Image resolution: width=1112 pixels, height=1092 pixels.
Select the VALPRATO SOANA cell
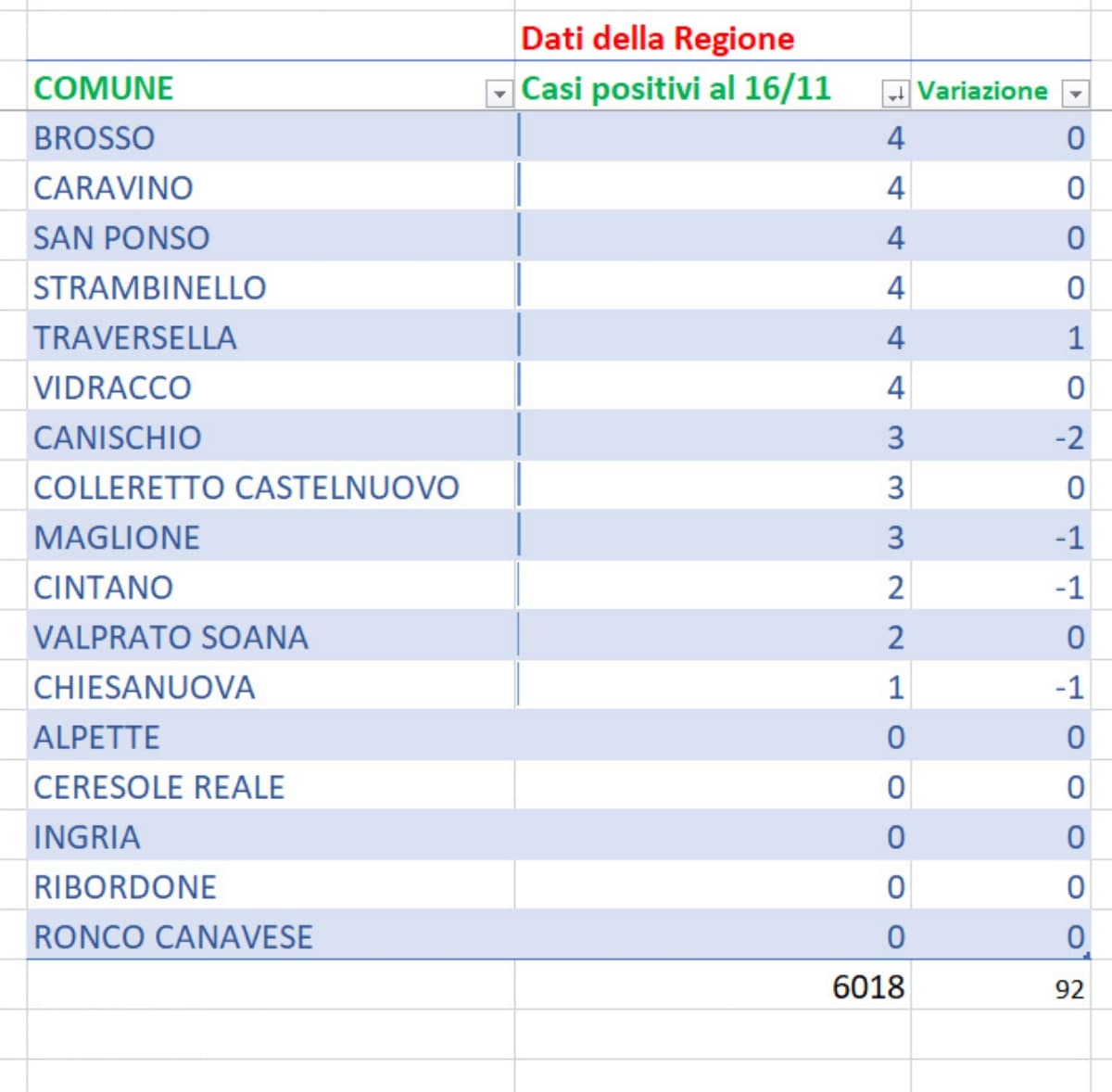[171, 638]
